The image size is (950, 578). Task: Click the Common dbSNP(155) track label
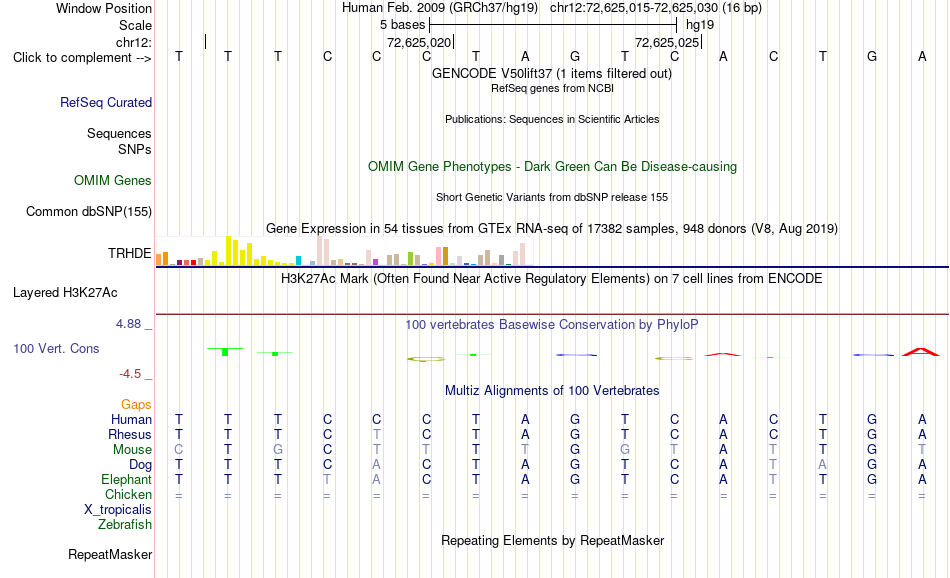pyautogui.click(x=89, y=211)
